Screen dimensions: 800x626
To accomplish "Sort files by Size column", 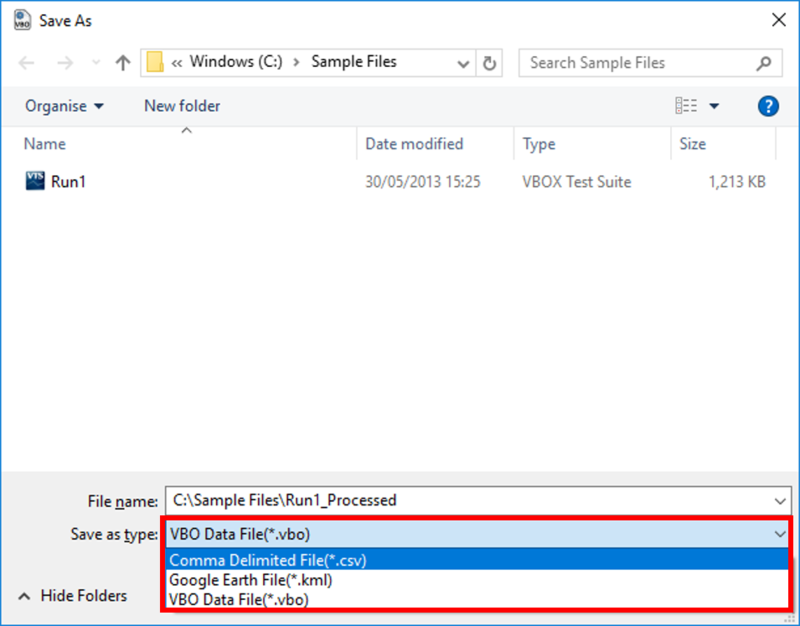I will pos(692,144).
